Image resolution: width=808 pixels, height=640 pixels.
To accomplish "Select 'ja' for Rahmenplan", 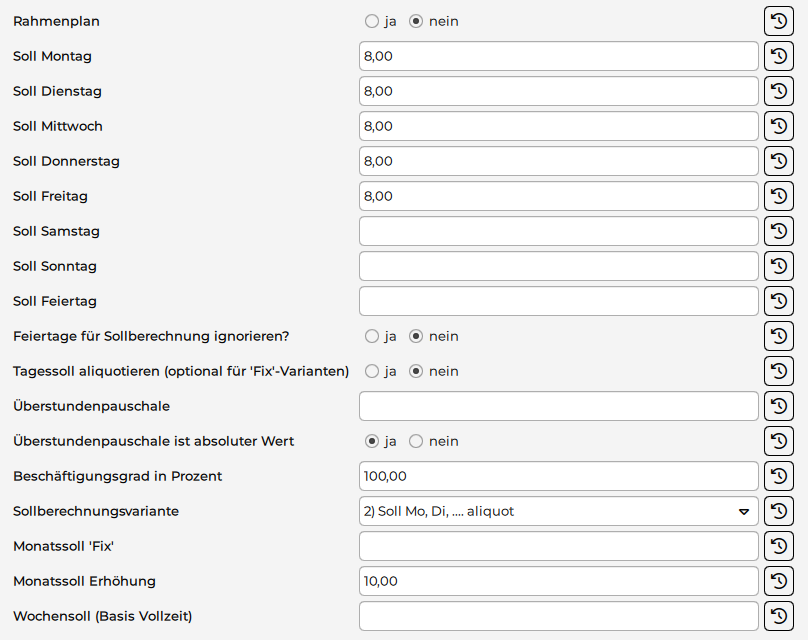I will coord(372,21).
